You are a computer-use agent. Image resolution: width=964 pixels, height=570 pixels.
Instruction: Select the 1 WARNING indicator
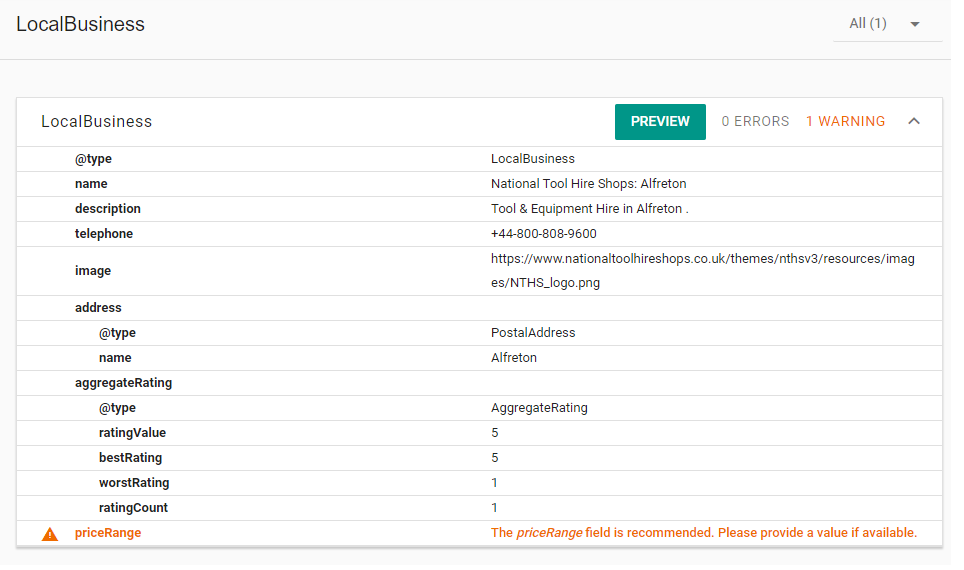[x=845, y=121]
